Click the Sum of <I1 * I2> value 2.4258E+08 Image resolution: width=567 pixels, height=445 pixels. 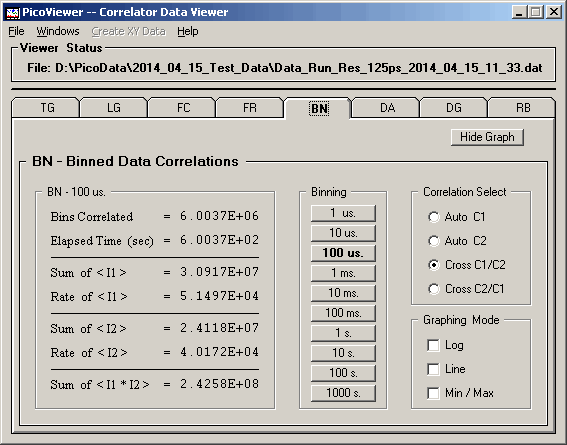coord(219,384)
